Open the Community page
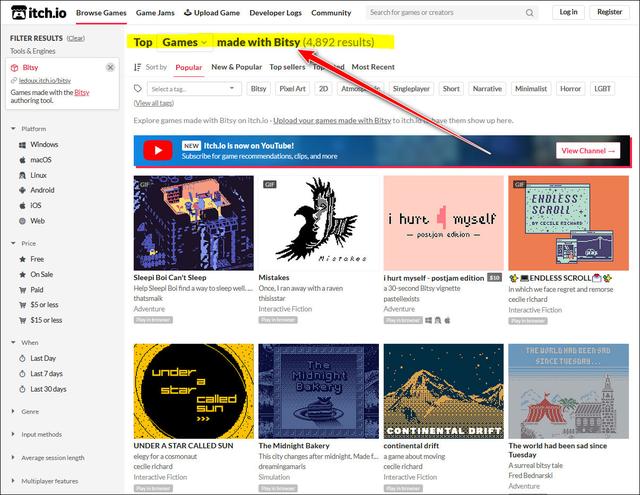The width and height of the screenshot is (640, 495). [x=331, y=13]
